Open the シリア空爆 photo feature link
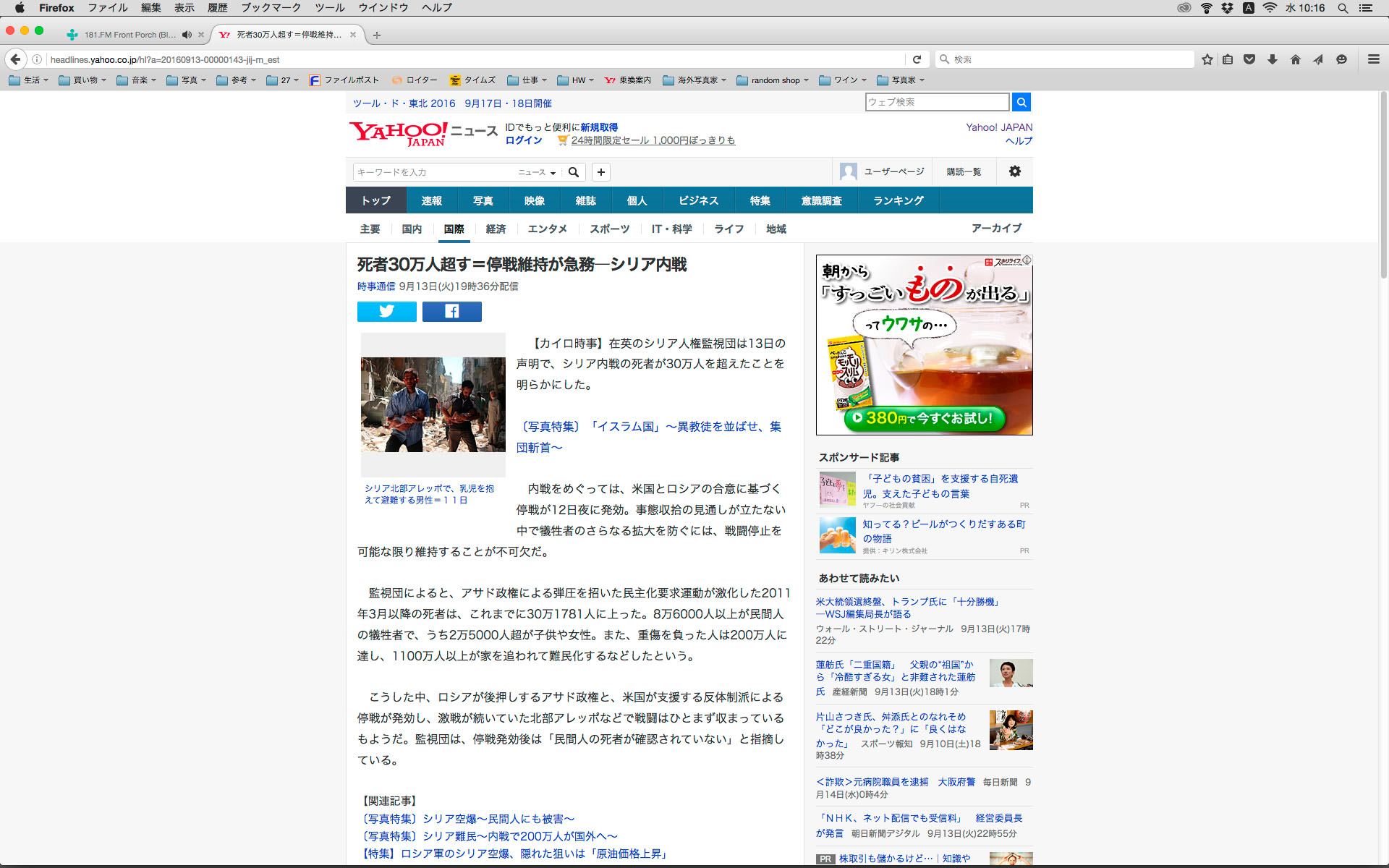1389x868 pixels. pos(467,819)
